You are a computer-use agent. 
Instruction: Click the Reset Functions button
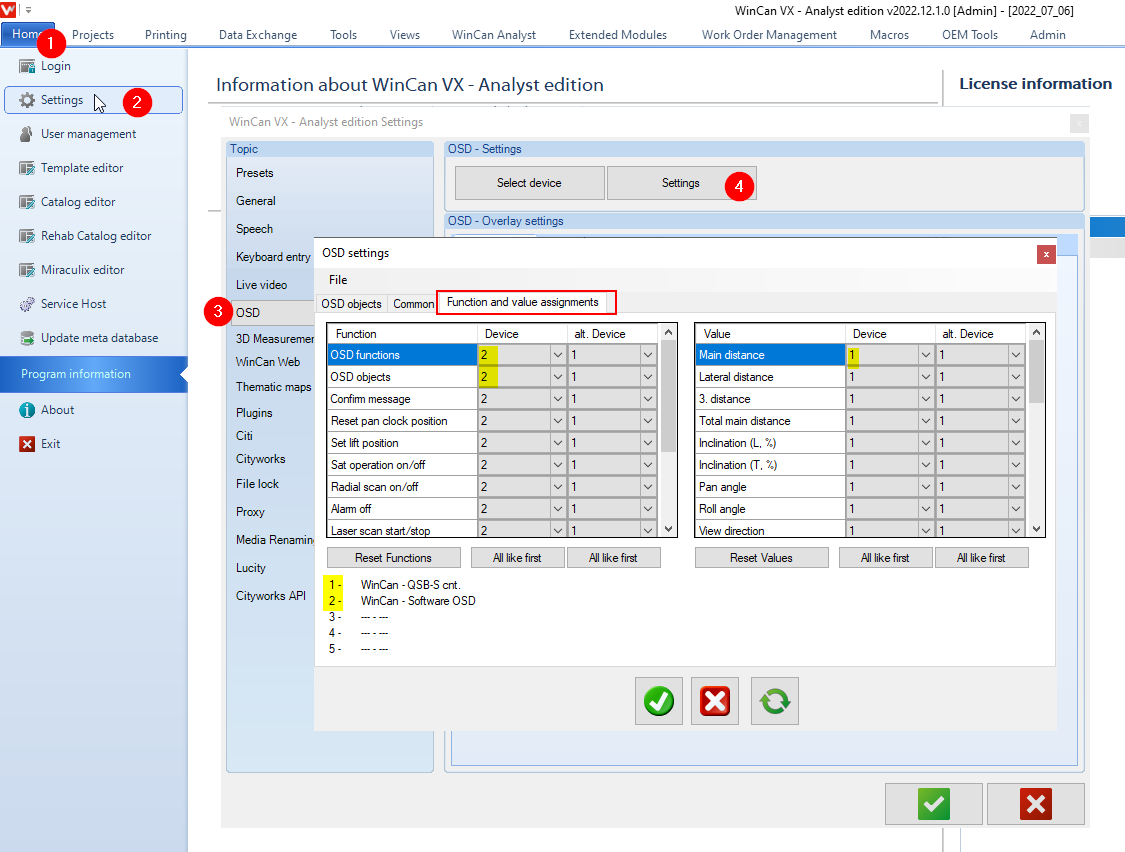[x=393, y=556]
